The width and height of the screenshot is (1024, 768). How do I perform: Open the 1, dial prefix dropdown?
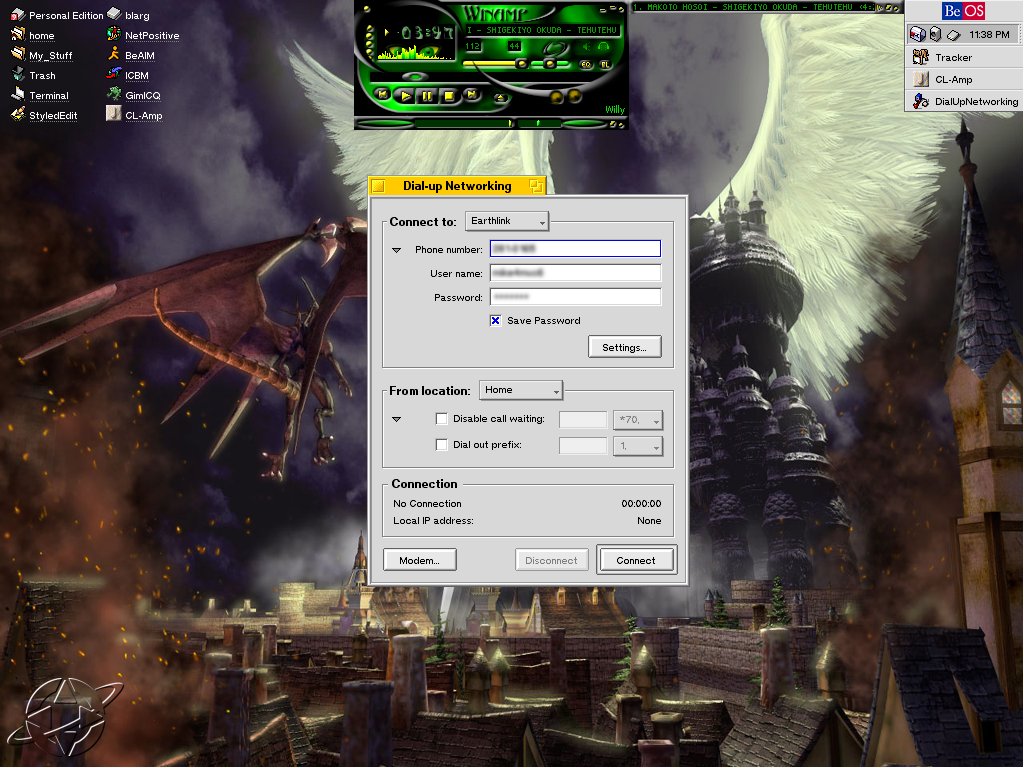[x=638, y=446]
